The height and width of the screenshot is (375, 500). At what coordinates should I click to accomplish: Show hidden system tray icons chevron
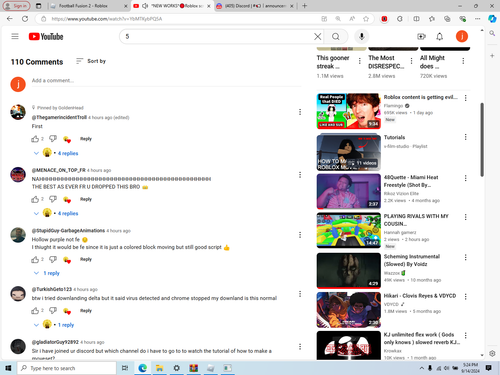pos(422,368)
